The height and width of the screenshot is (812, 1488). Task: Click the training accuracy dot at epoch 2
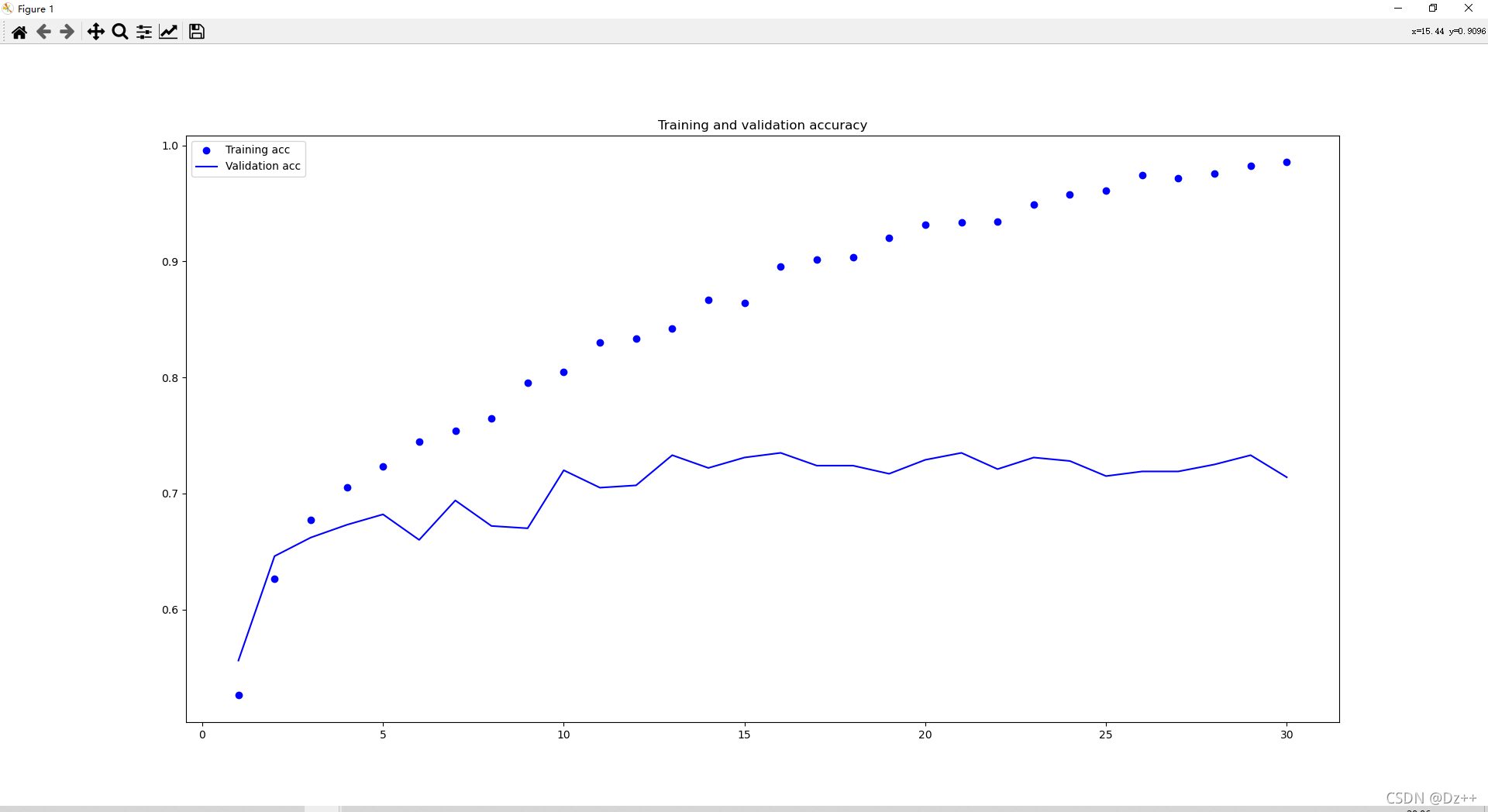274,579
